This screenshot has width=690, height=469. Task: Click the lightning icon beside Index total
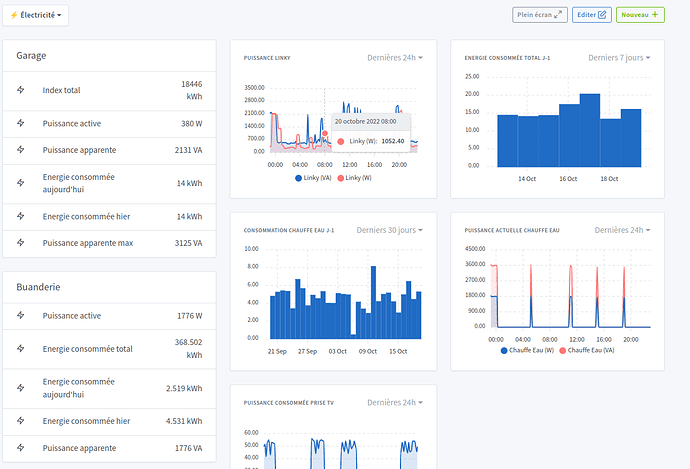coord(21,90)
